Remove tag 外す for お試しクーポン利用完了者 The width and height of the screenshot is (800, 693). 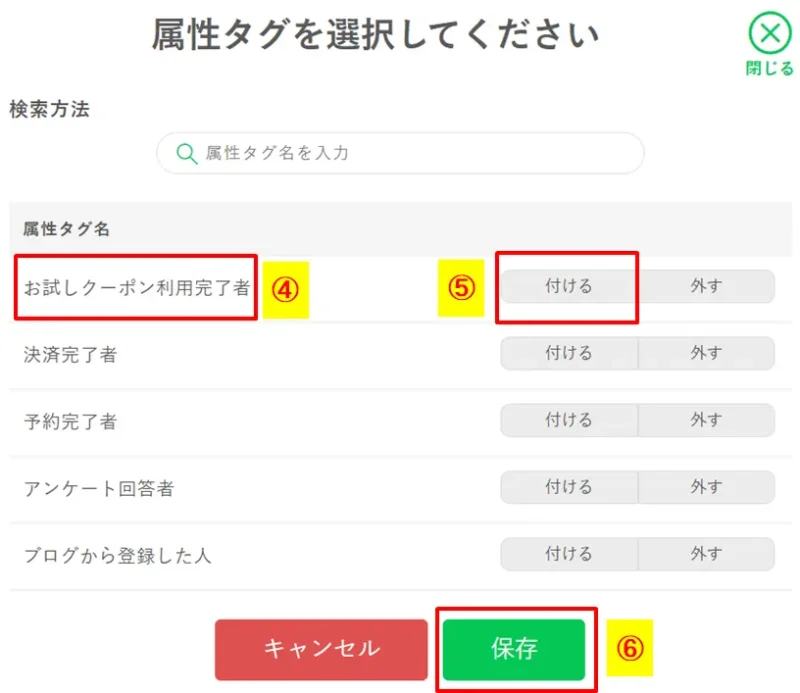(x=707, y=286)
